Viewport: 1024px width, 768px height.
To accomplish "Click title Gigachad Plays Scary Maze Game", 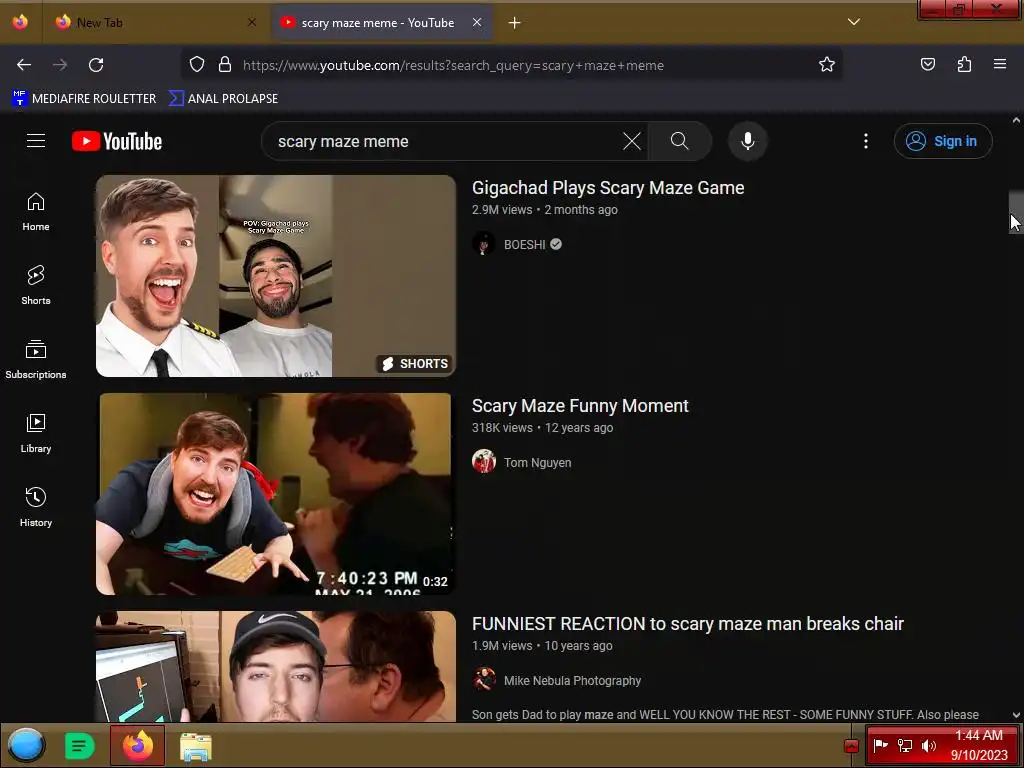I will 608,188.
